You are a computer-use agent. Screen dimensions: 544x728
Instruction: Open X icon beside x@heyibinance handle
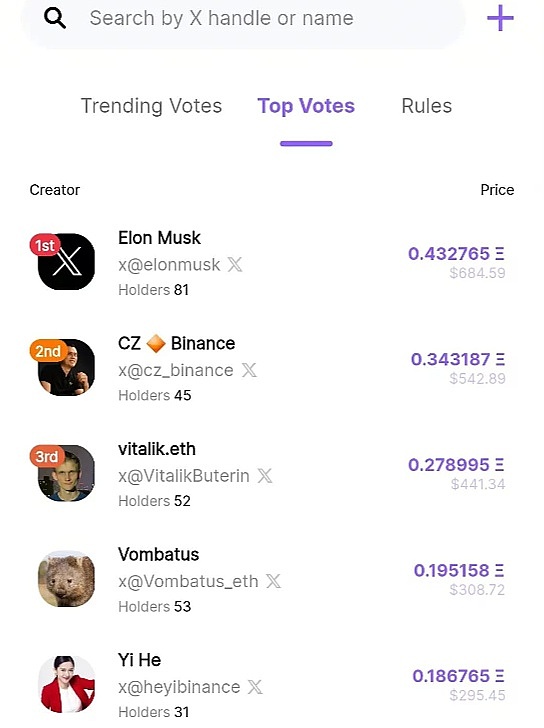point(255,687)
